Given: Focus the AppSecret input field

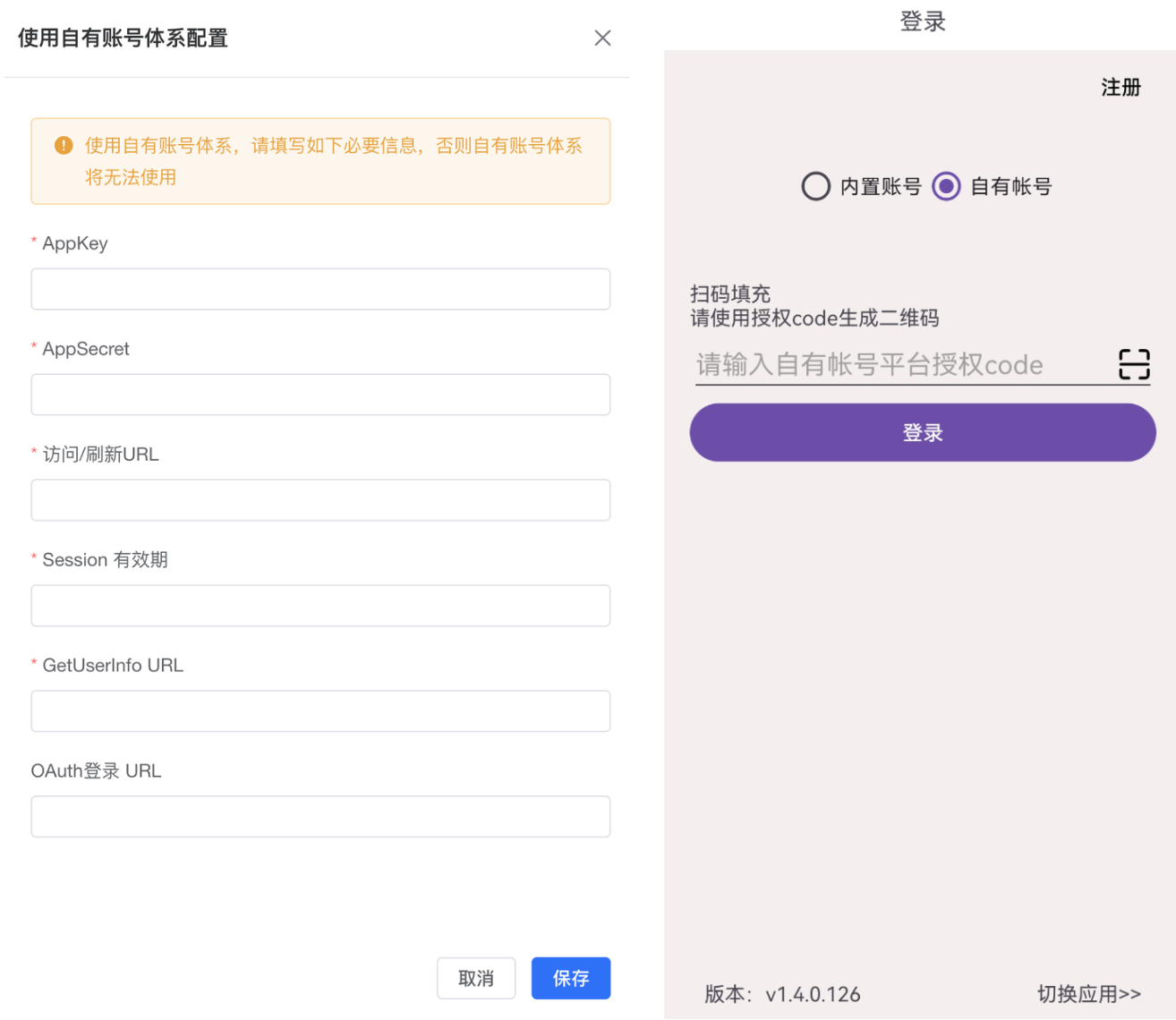Looking at the screenshot, I should click(x=320, y=395).
